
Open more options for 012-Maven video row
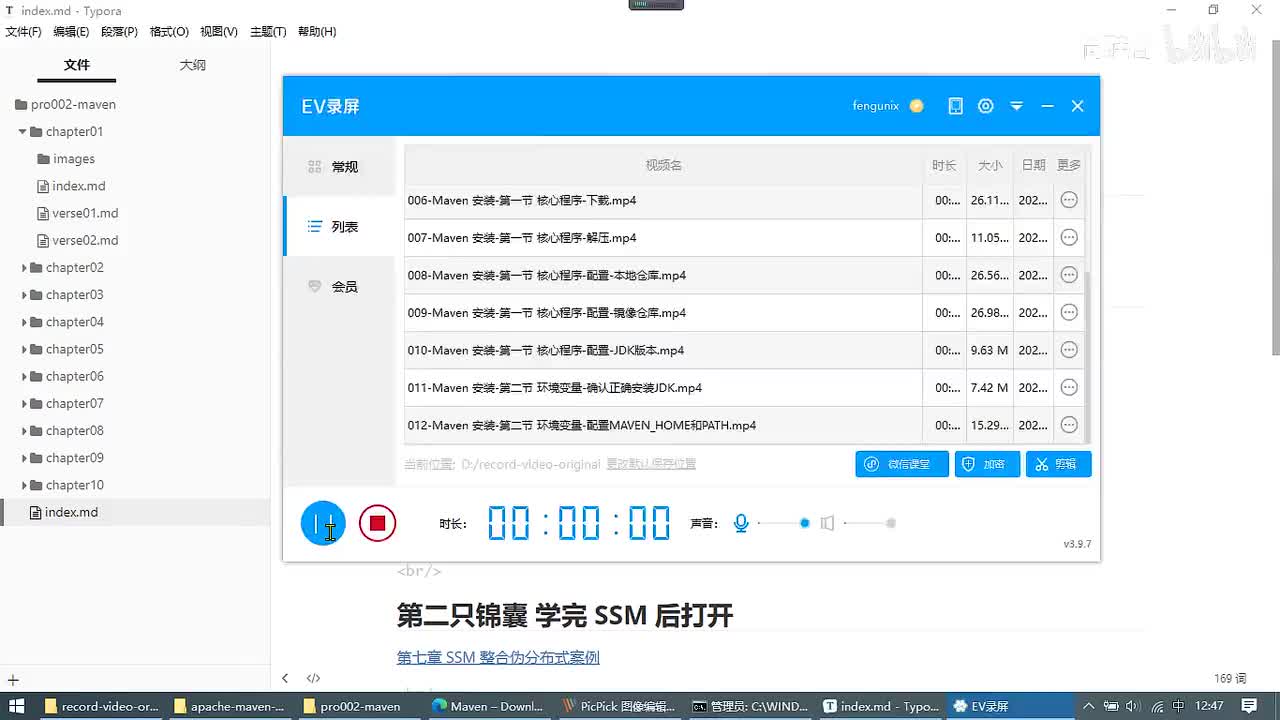[1069, 425]
